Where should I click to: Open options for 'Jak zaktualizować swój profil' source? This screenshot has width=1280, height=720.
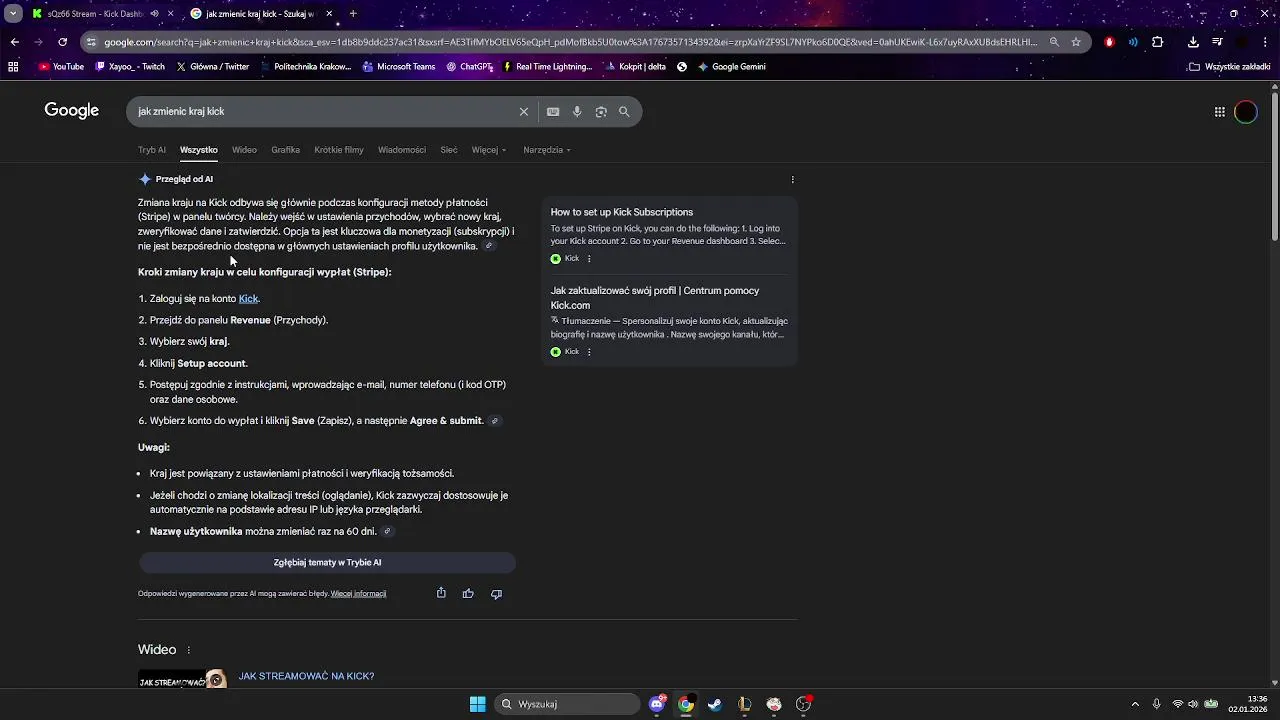point(589,352)
